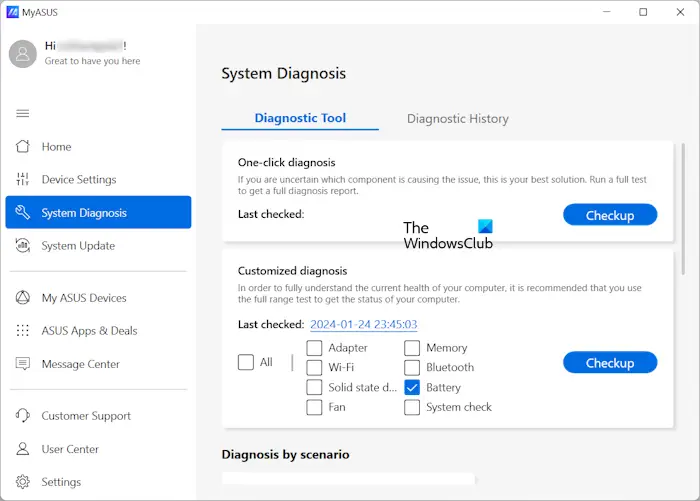Viewport: 700px width, 501px height.
Task: Open My ASUS Devices
Action: 98,297
